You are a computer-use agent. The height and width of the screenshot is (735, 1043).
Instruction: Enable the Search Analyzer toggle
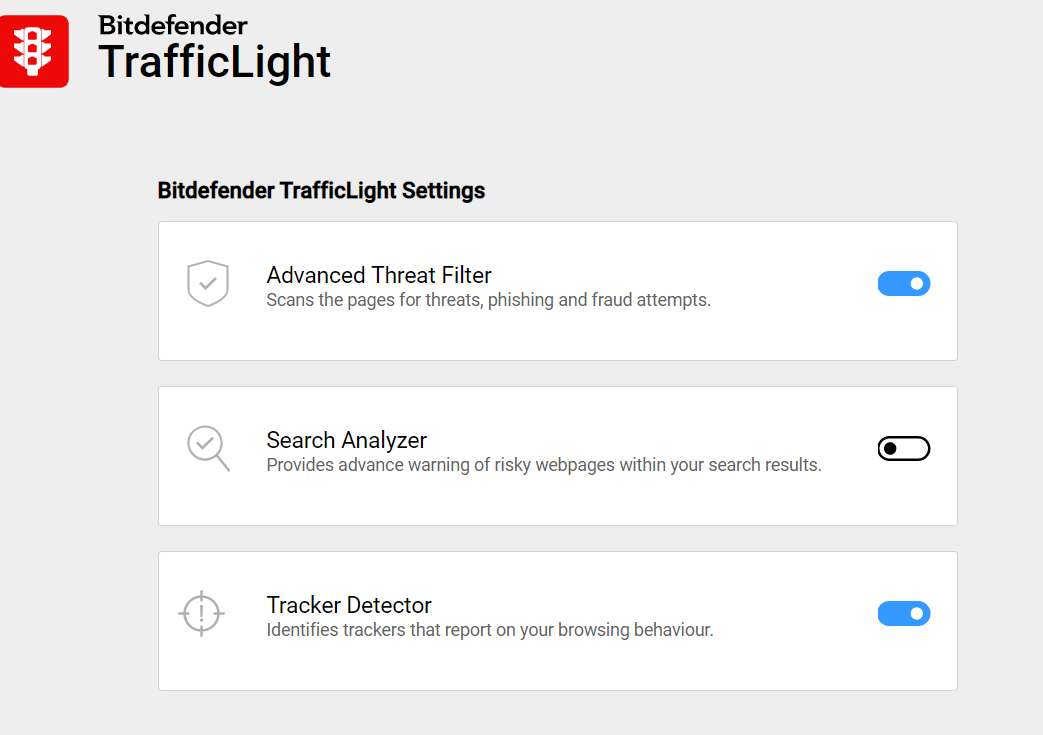[x=903, y=449]
